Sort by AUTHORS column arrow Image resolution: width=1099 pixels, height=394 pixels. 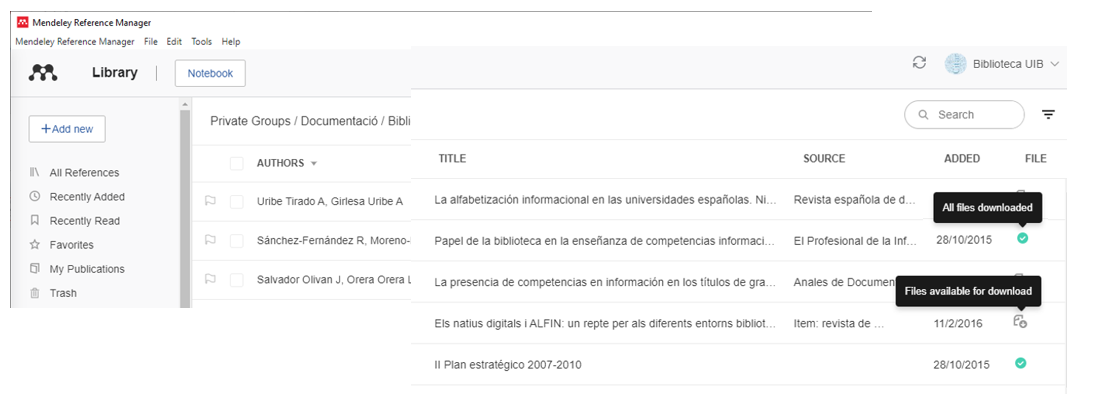click(314, 163)
